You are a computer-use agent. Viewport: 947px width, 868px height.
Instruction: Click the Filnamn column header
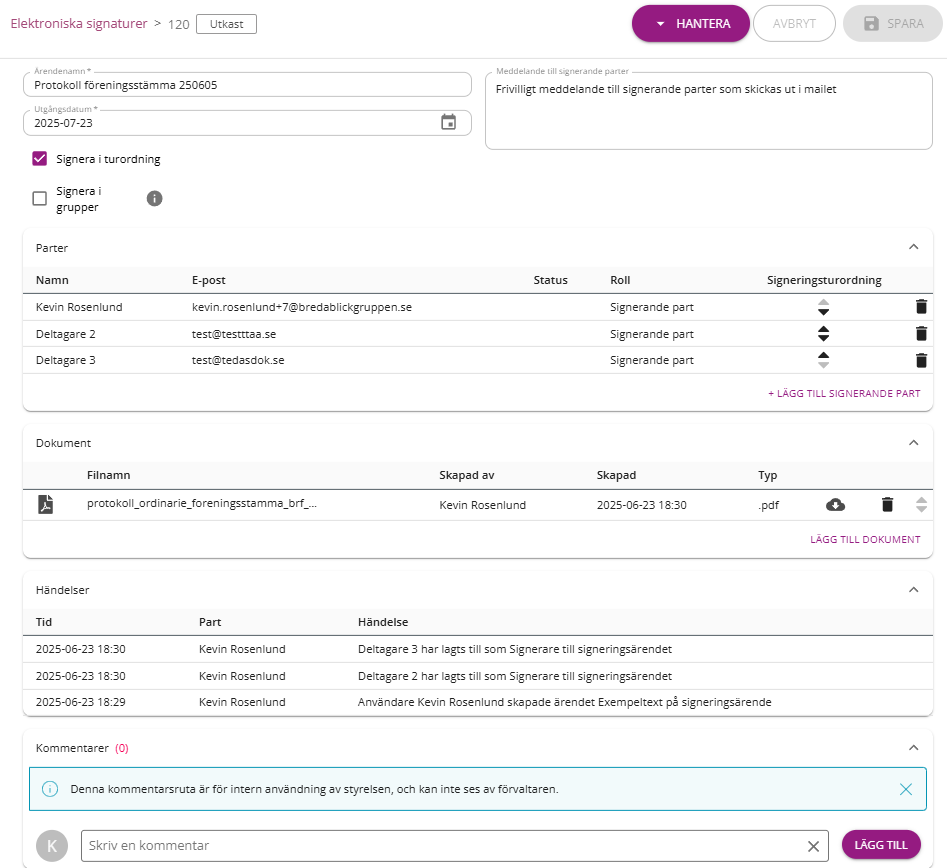pyautogui.click(x=109, y=475)
